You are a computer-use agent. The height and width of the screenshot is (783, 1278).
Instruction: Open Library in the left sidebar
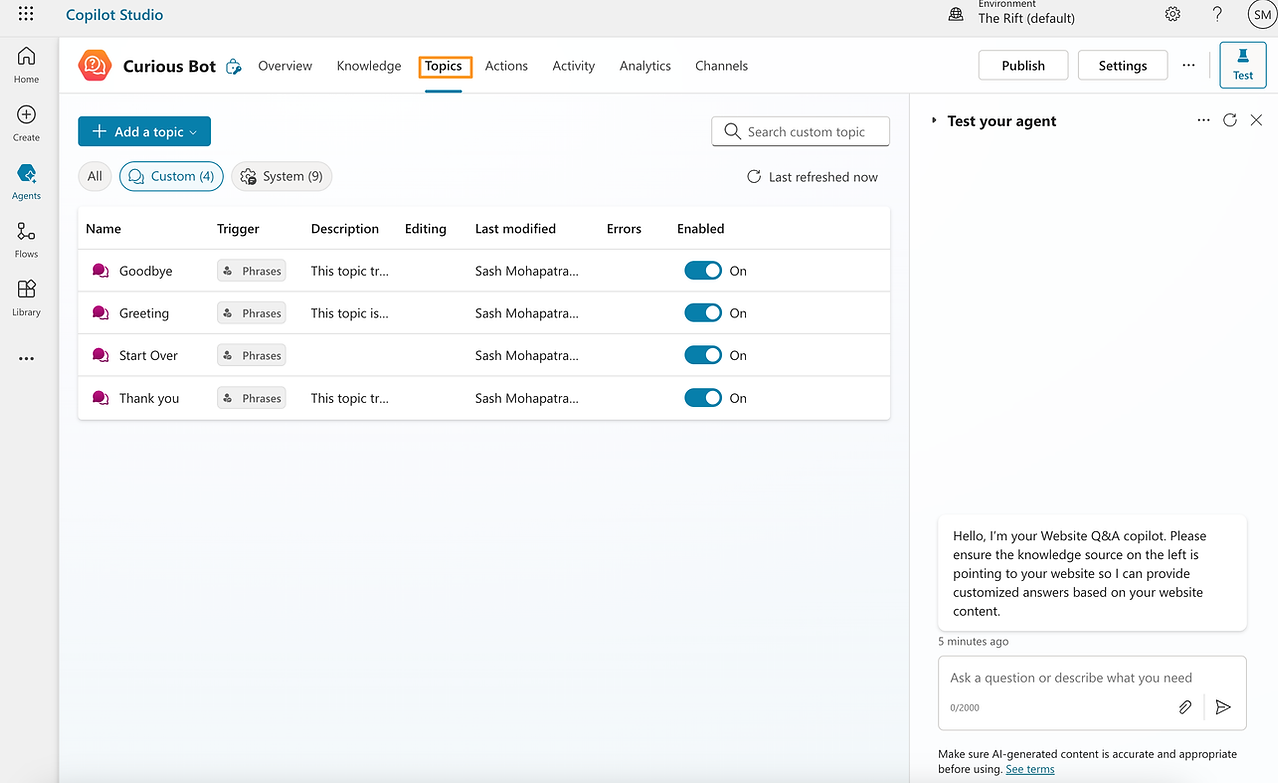(27, 297)
